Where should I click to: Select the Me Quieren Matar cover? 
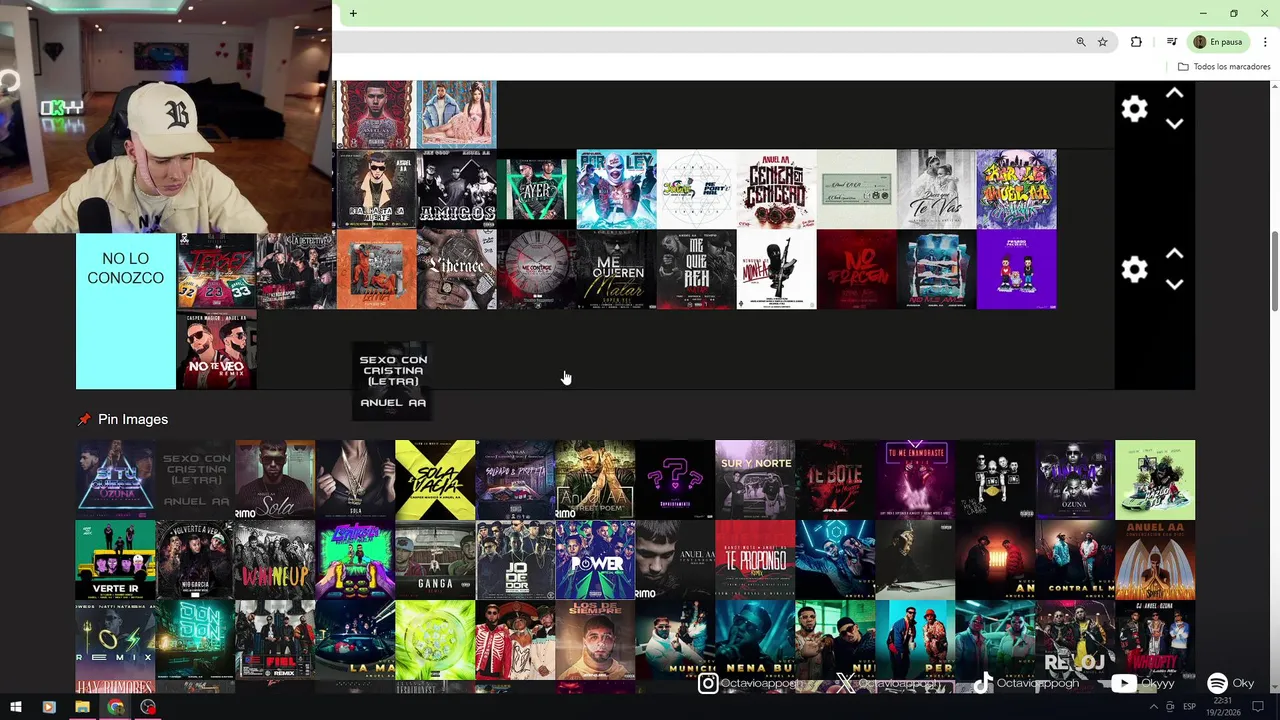[x=617, y=270]
